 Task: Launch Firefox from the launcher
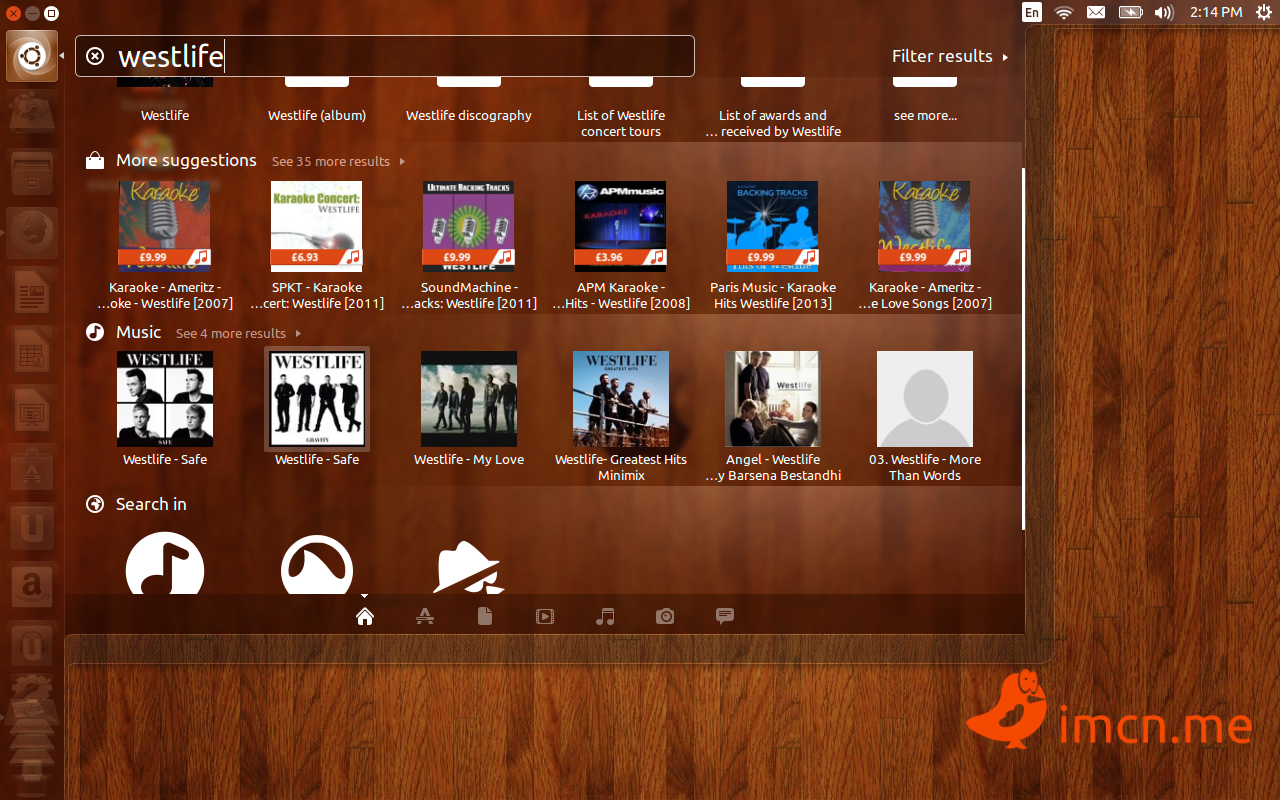31,235
